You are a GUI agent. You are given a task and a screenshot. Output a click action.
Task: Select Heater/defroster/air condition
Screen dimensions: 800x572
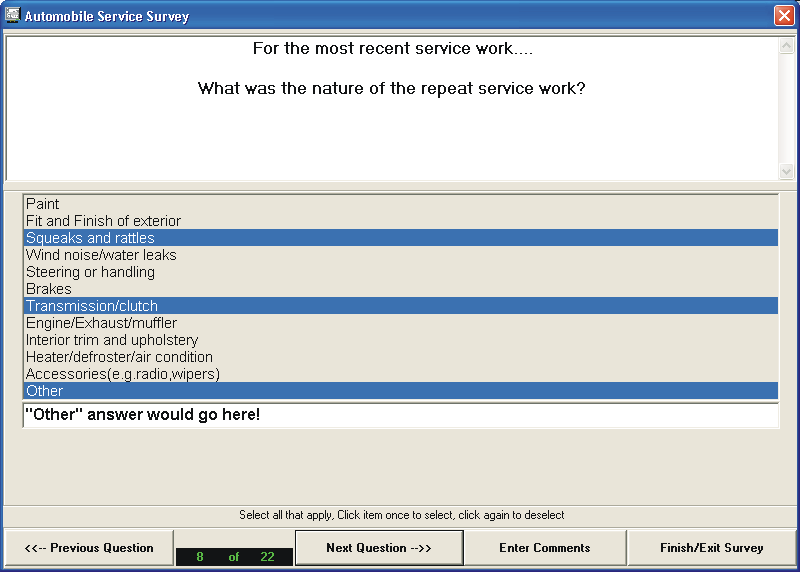tap(401, 357)
